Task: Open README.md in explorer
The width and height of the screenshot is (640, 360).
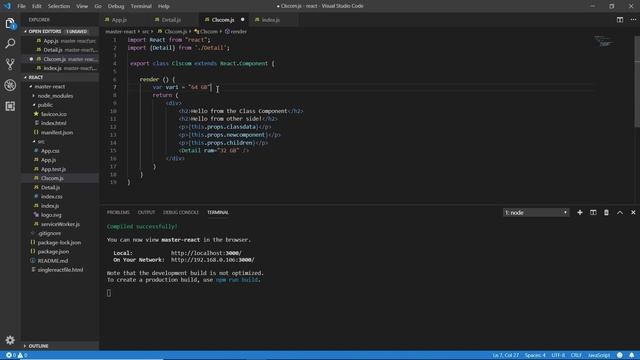Action: coord(53,261)
